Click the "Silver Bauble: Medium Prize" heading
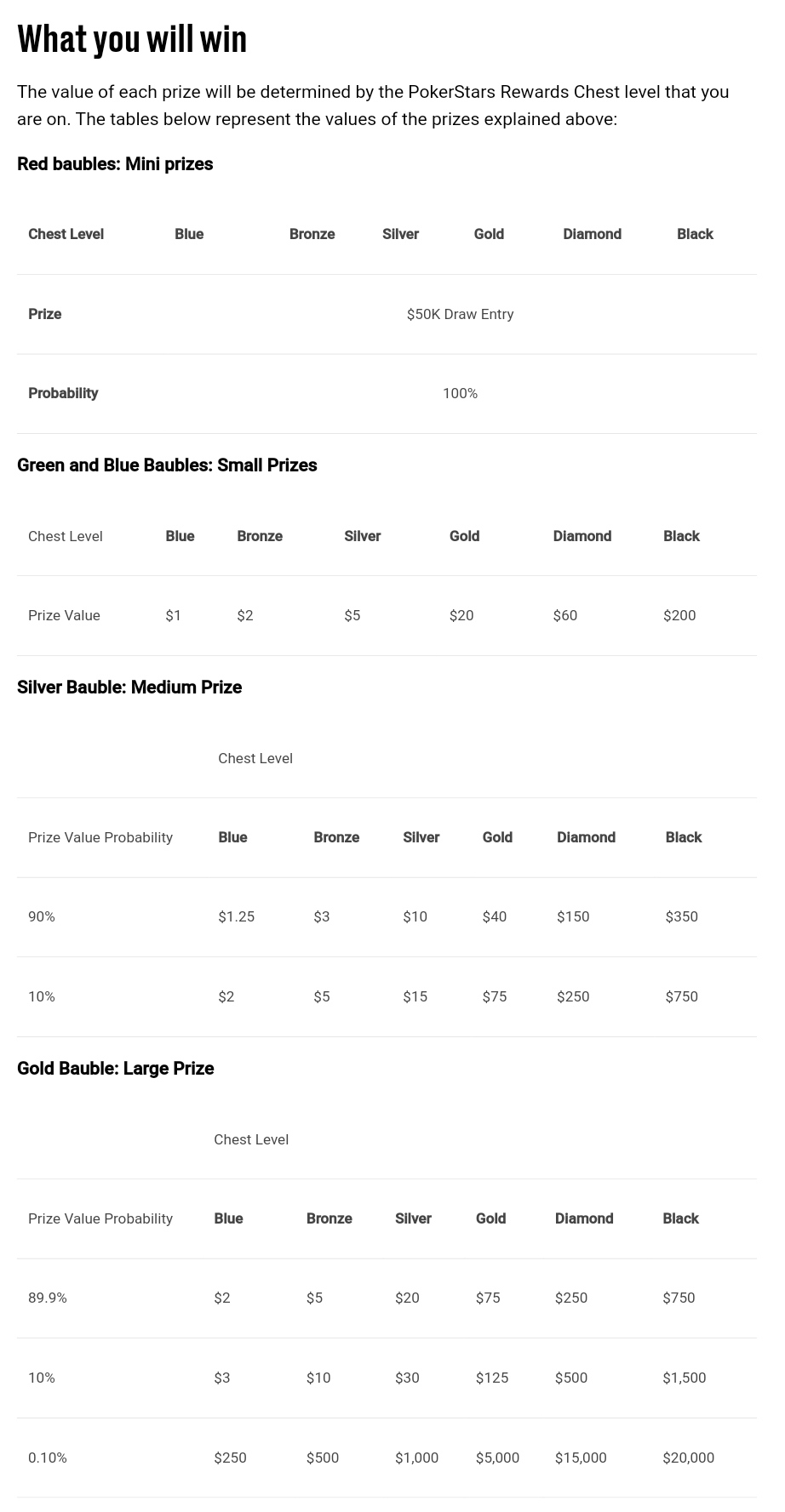This screenshot has width=785, height=1512. point(129,688)
